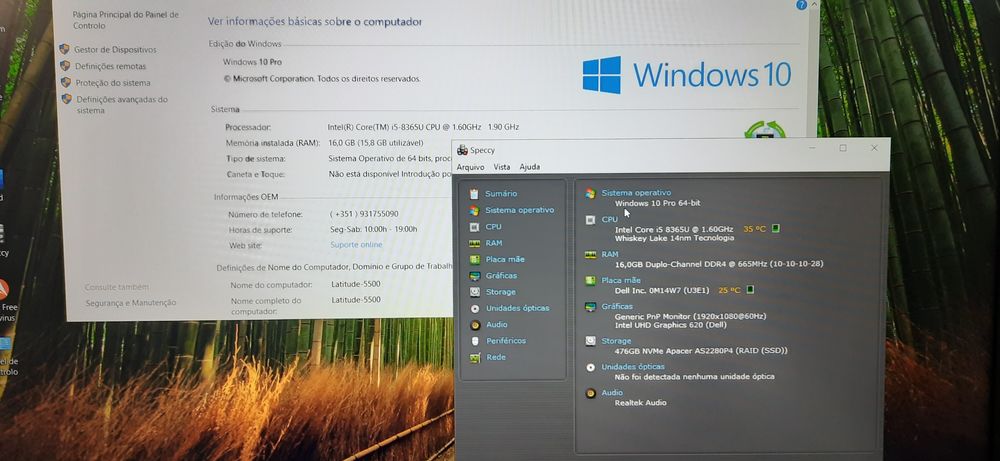This screenshot has height=461, width=1000.
Task: Click the speaker icon beside the Audio summary heading
Action: tap(591, 393)
